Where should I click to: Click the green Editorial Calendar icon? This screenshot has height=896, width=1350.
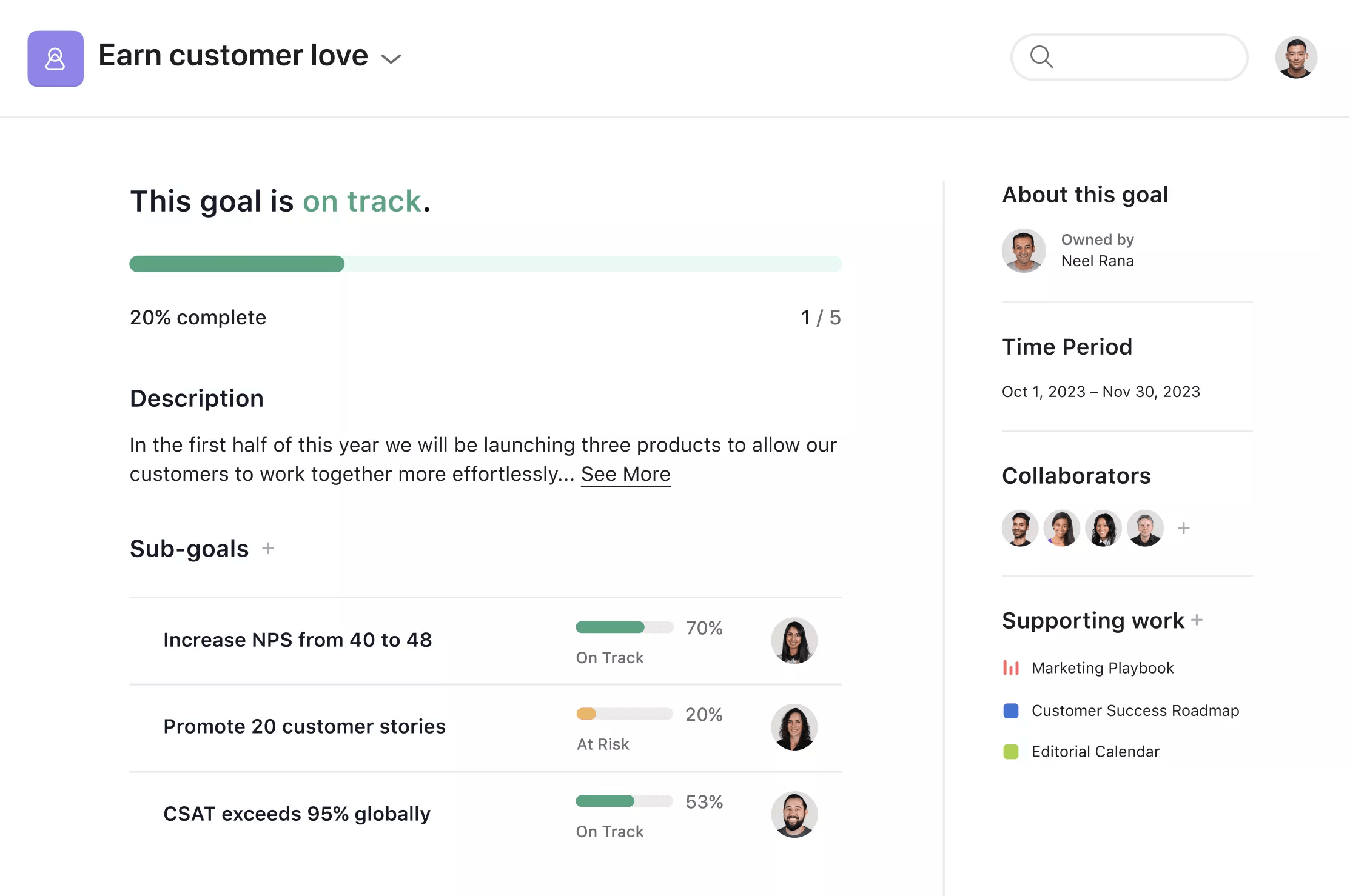pyautogui.click(x=1011, y=751)
